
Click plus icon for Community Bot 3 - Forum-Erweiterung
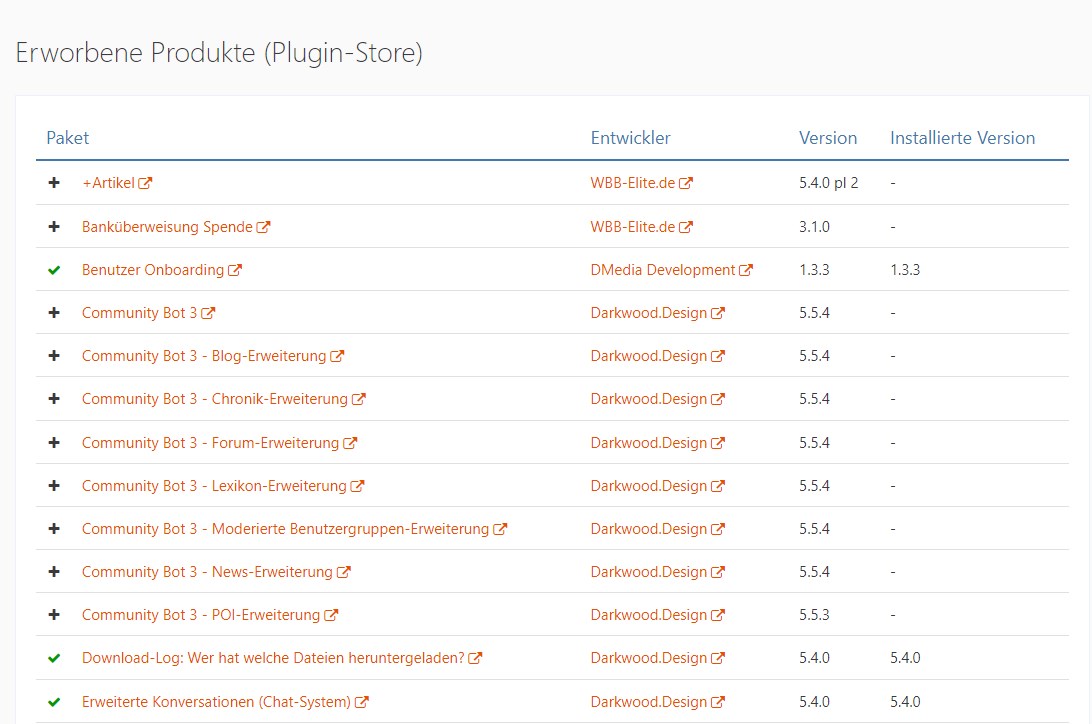click(x=54, y=443)
